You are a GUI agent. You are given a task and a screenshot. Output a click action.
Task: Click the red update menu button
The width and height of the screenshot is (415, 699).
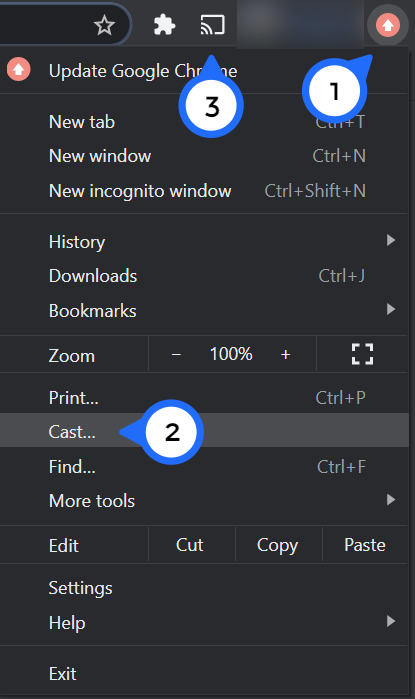[x=387, y=25]
